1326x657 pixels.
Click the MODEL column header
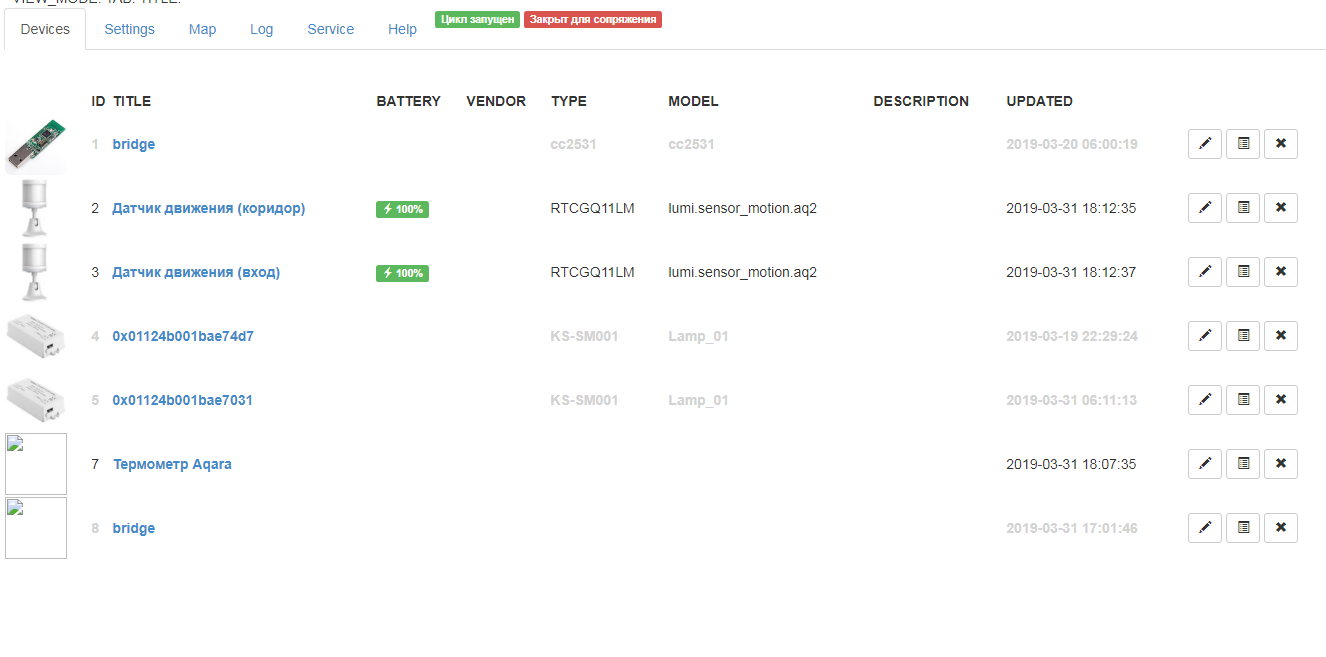tap(693, 101)
